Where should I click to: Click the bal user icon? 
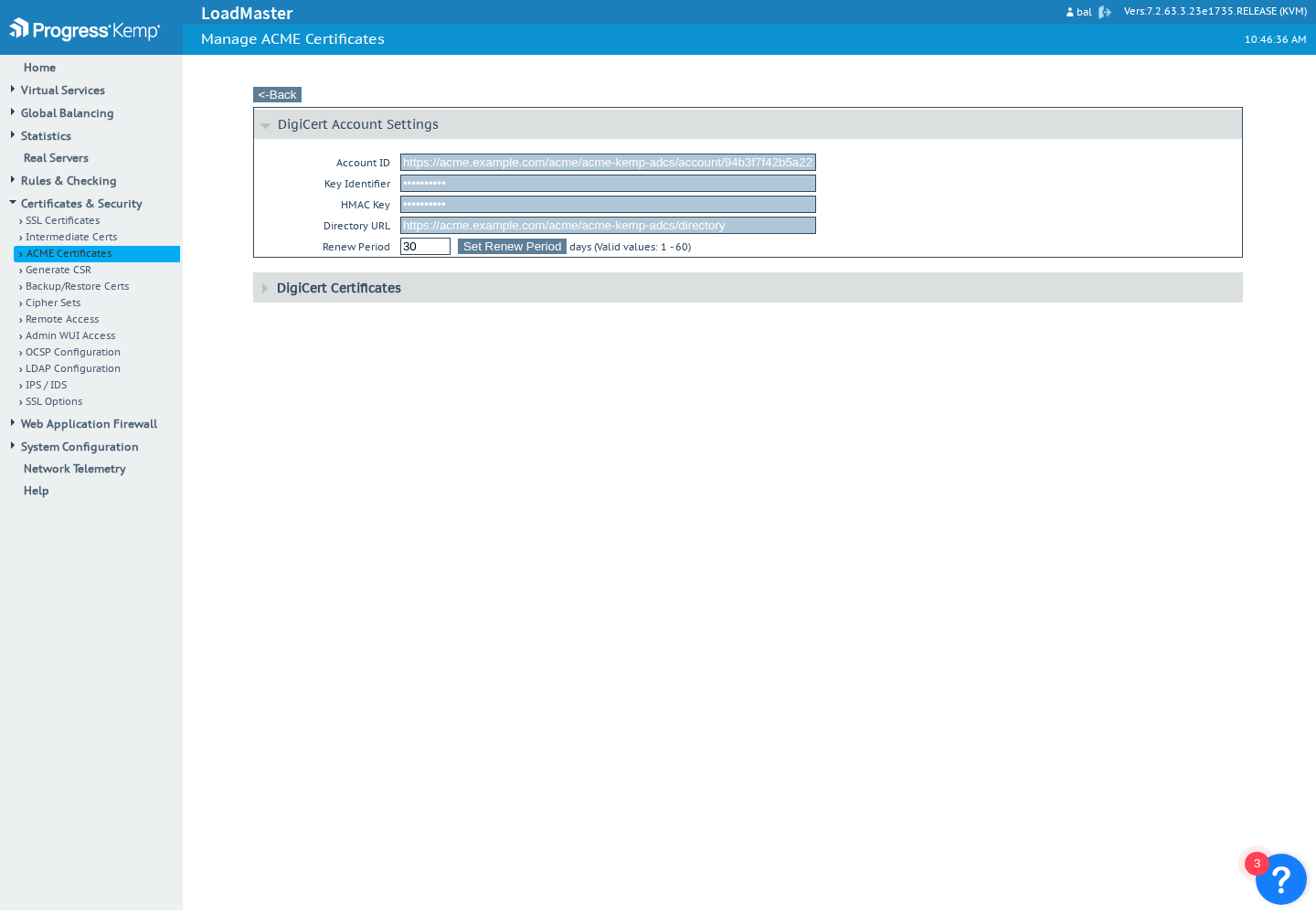click(1070, 12)
